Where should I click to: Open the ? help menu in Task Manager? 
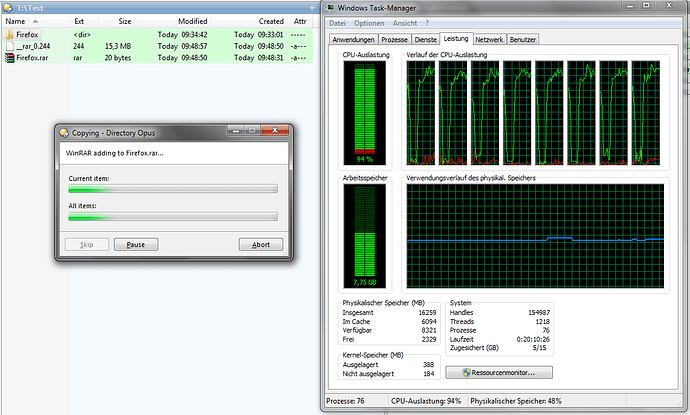(427, 23)
